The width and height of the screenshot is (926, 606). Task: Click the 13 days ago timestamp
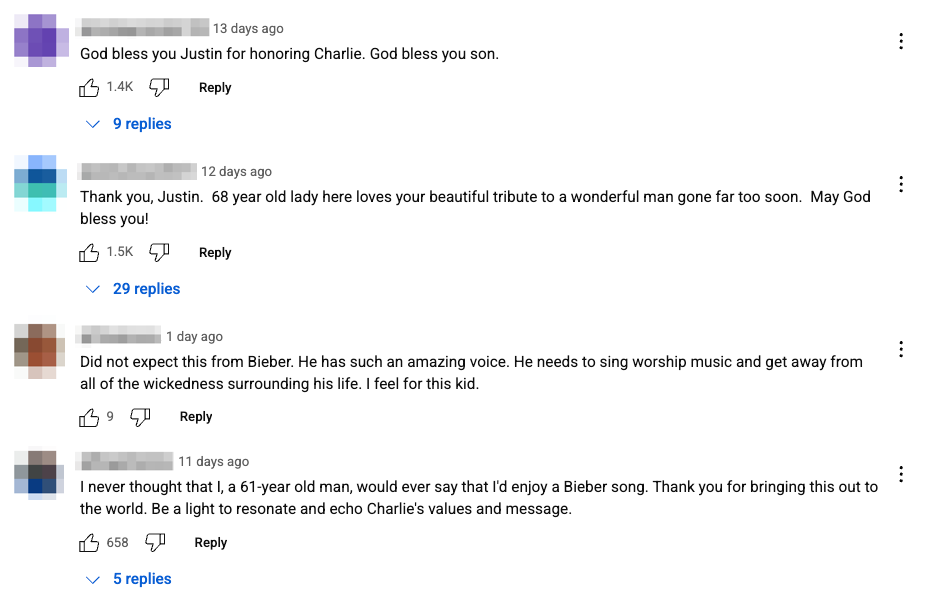[248, 28]
